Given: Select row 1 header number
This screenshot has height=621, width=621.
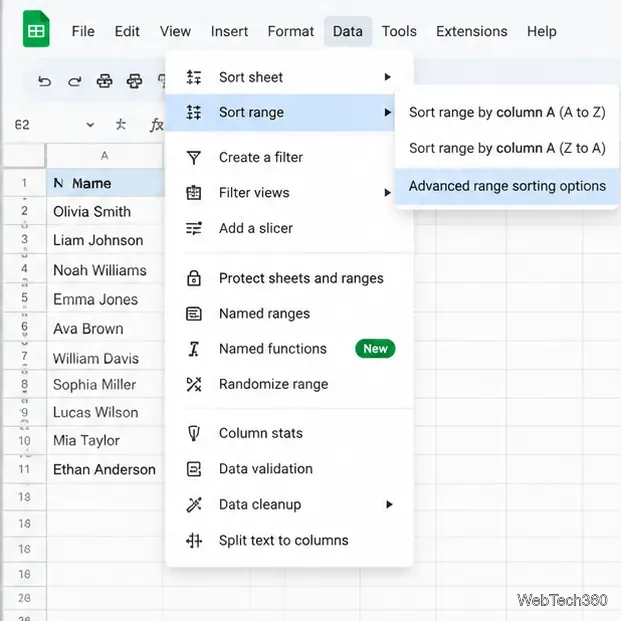Looking at the screenshot, I should point(24,183).
